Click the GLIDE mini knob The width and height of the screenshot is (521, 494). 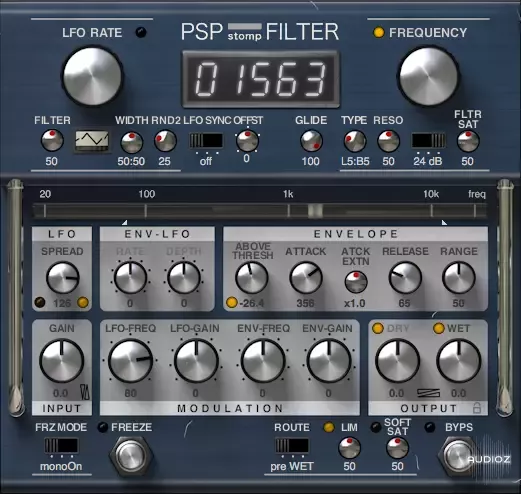(311, 141)
